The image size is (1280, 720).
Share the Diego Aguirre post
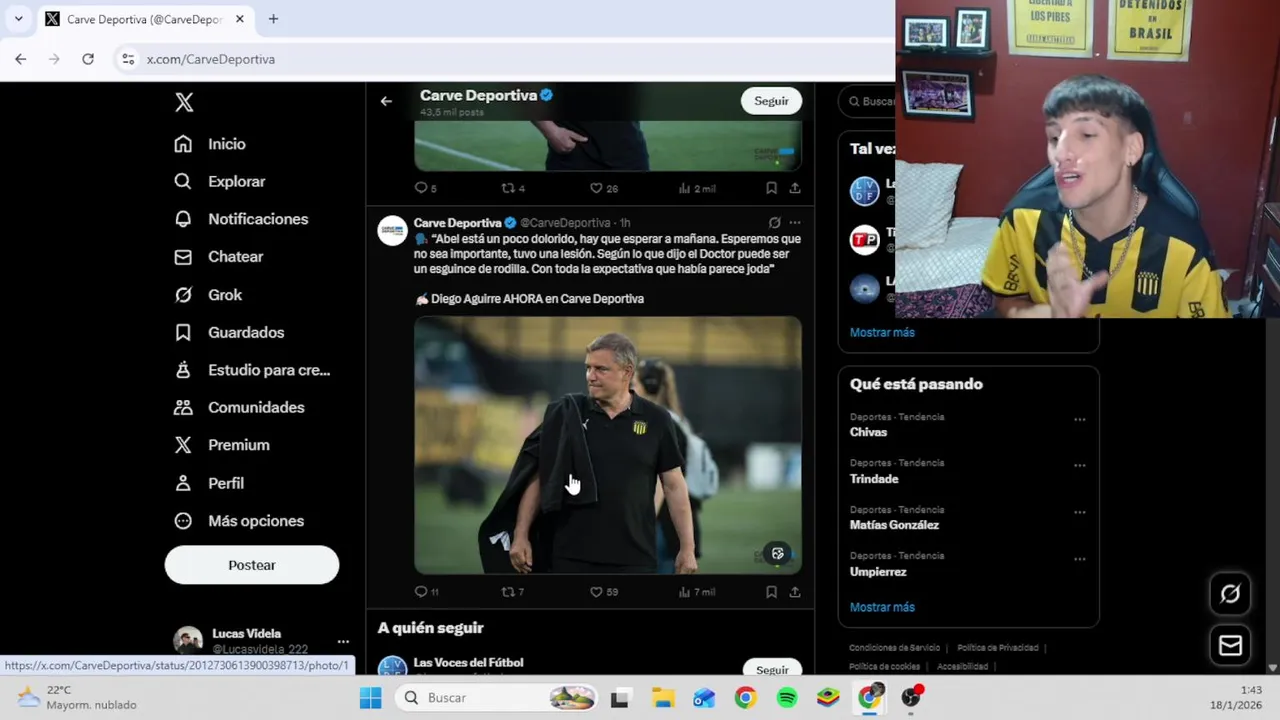pos(795,592)
